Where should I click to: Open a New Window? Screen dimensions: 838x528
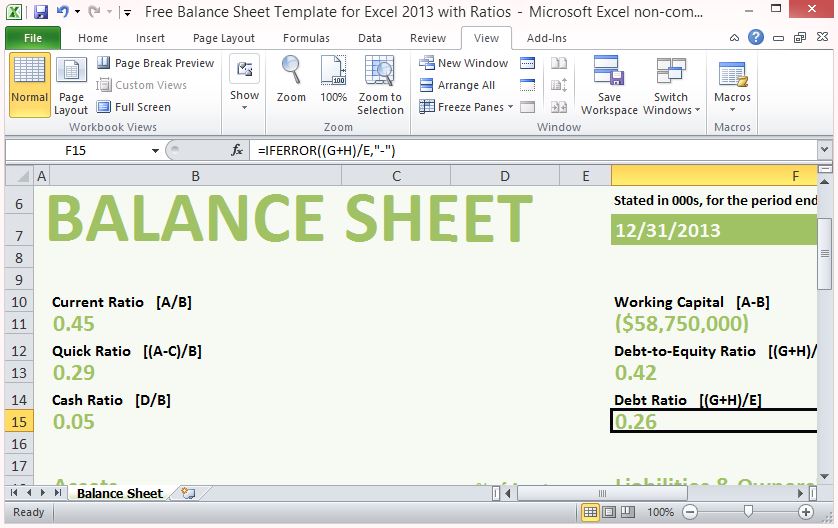463,63
